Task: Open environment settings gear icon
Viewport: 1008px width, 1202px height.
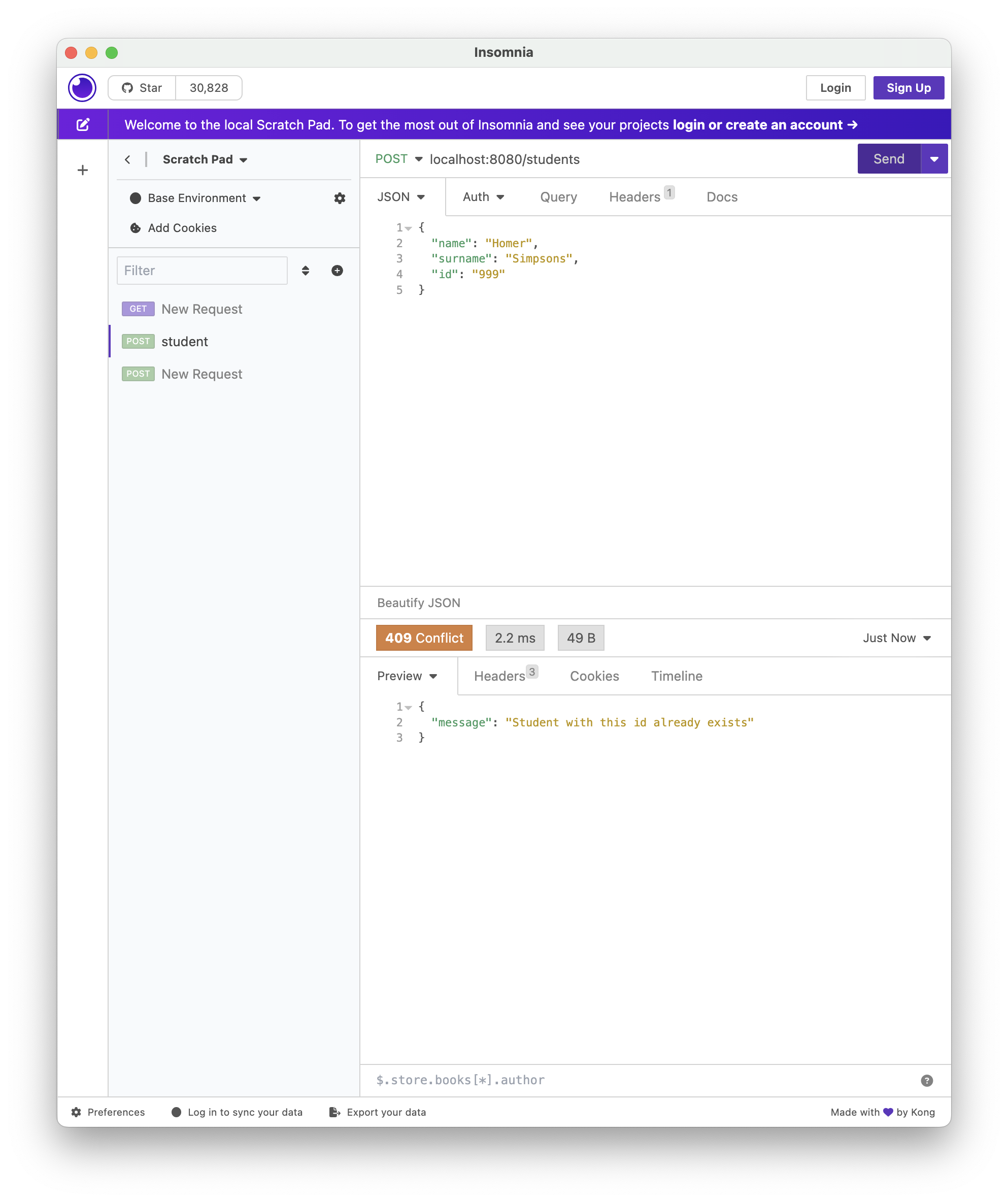Action: coord(340,198)
